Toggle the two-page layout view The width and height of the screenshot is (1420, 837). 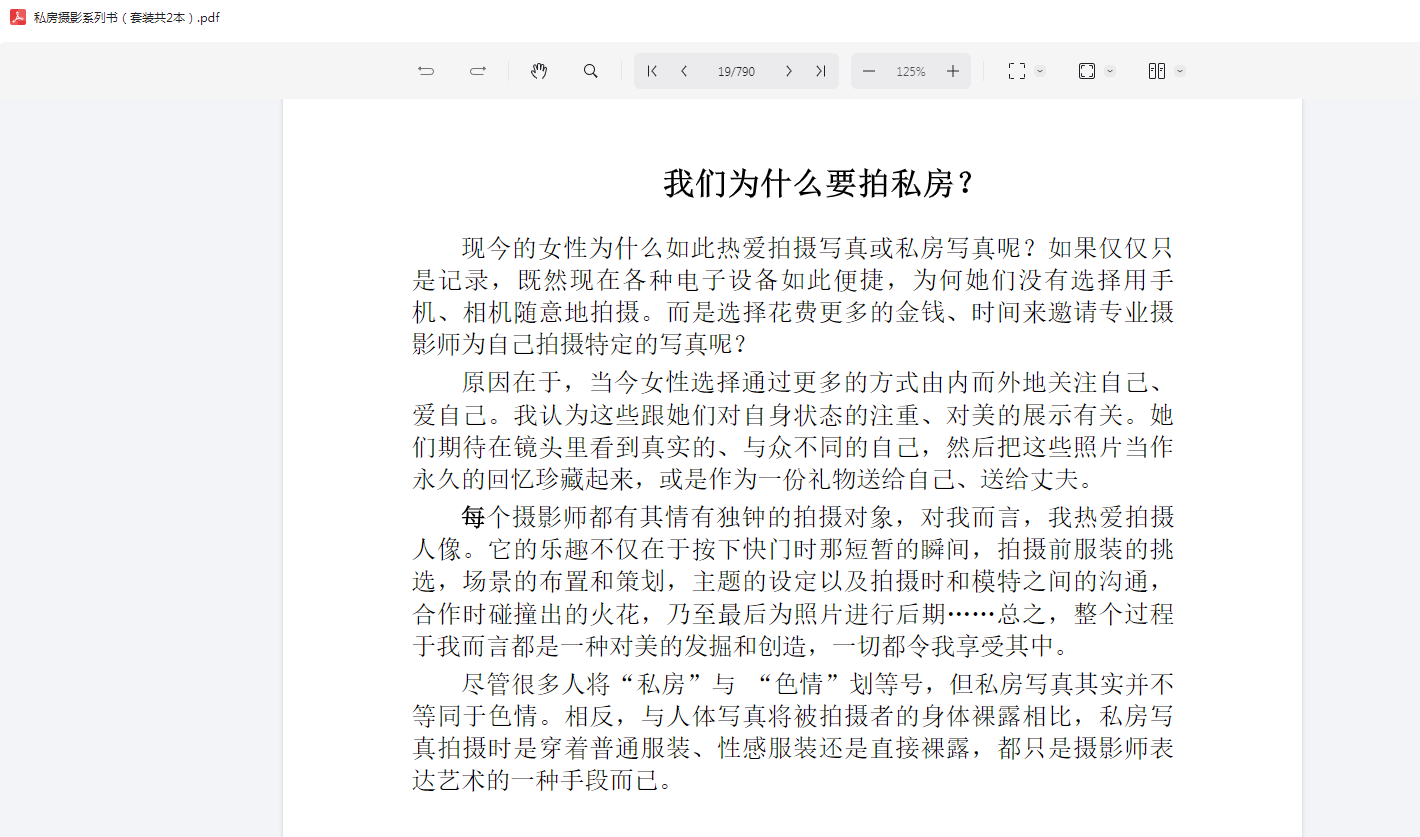click(1157, 71)
